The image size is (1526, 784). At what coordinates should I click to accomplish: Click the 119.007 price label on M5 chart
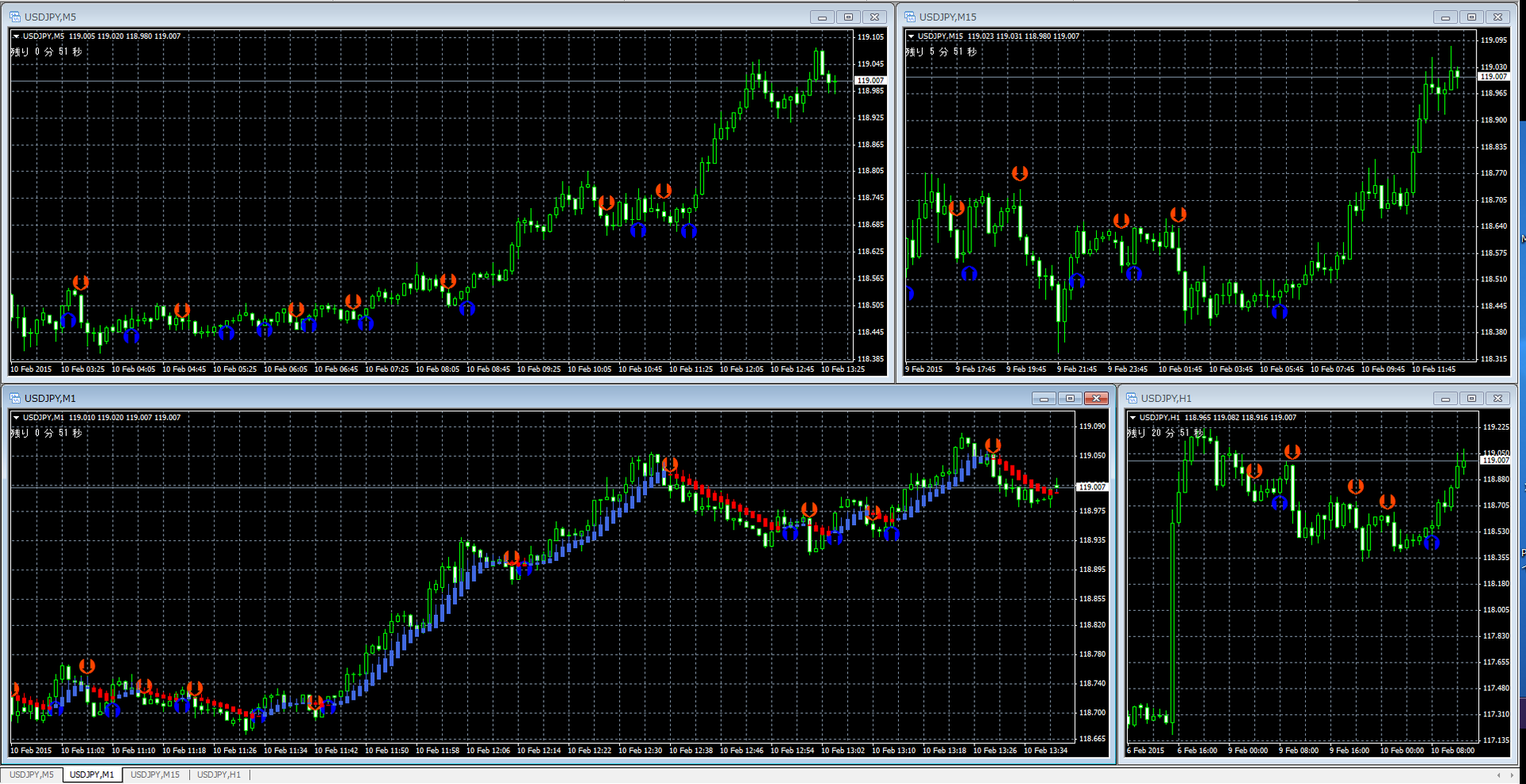pos(870,80)
